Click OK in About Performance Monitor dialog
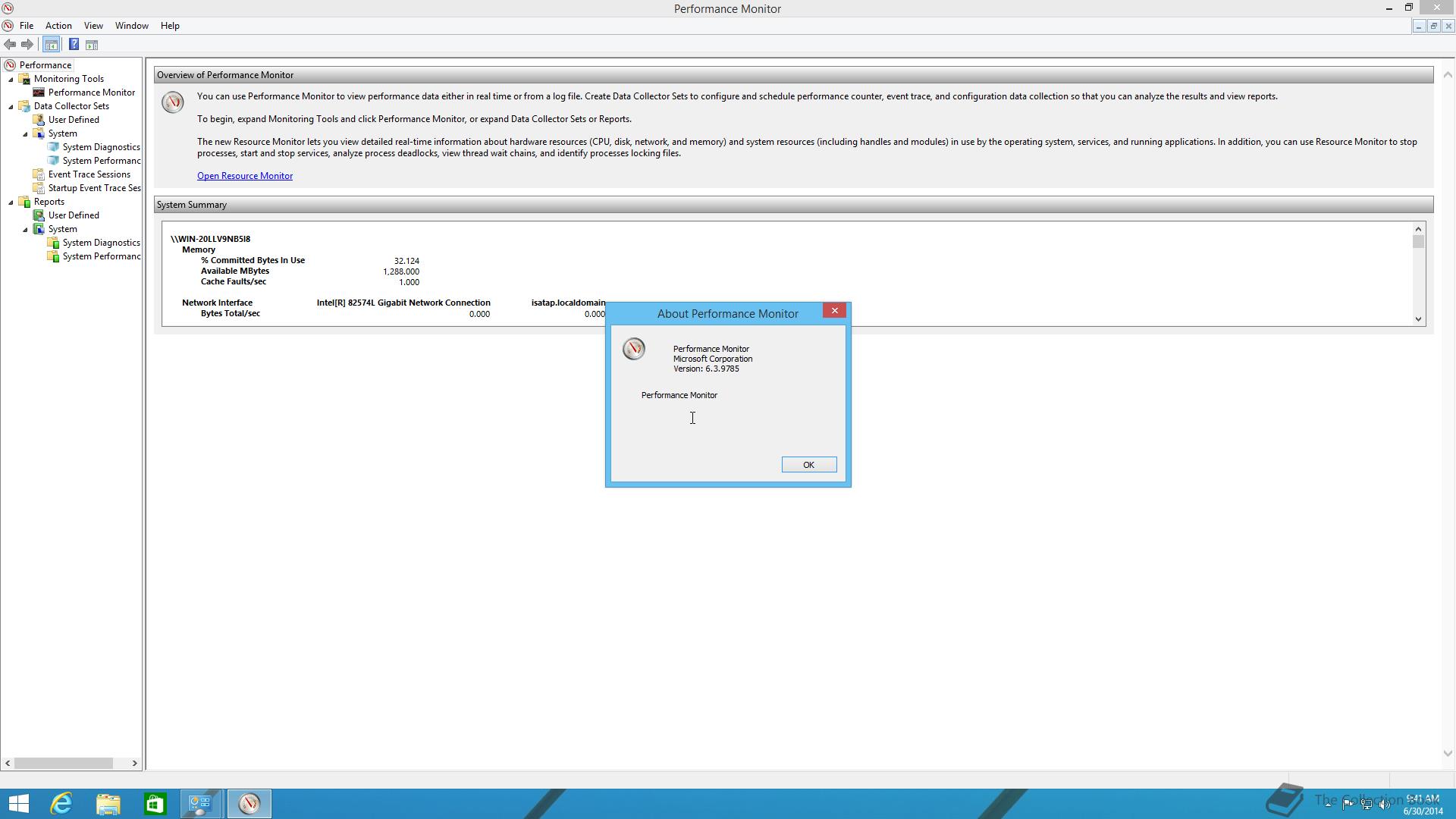The height and width of the screenshot is (819, 1456). click(809, 465)
